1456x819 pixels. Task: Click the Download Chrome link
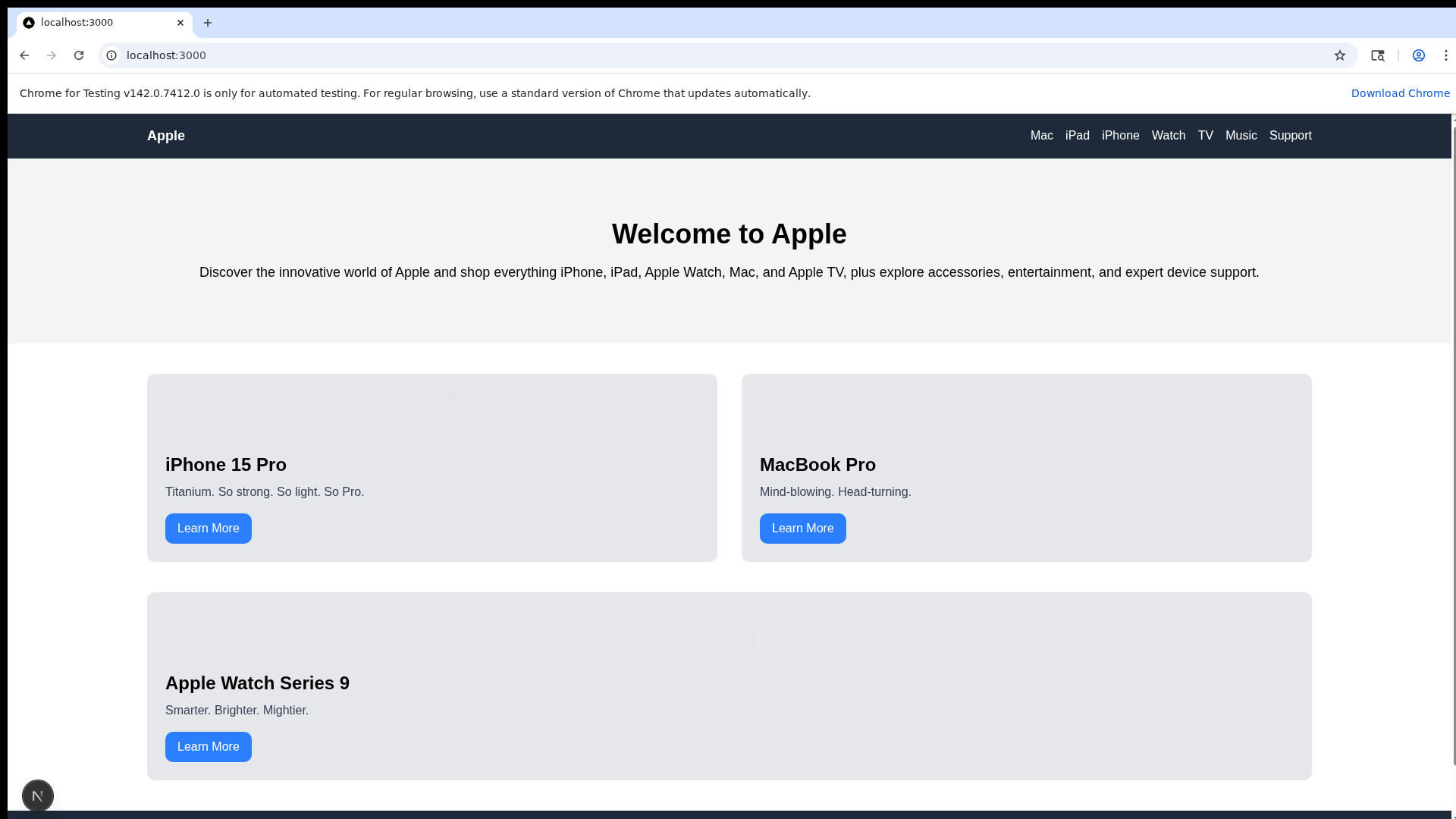(1400, 93)
